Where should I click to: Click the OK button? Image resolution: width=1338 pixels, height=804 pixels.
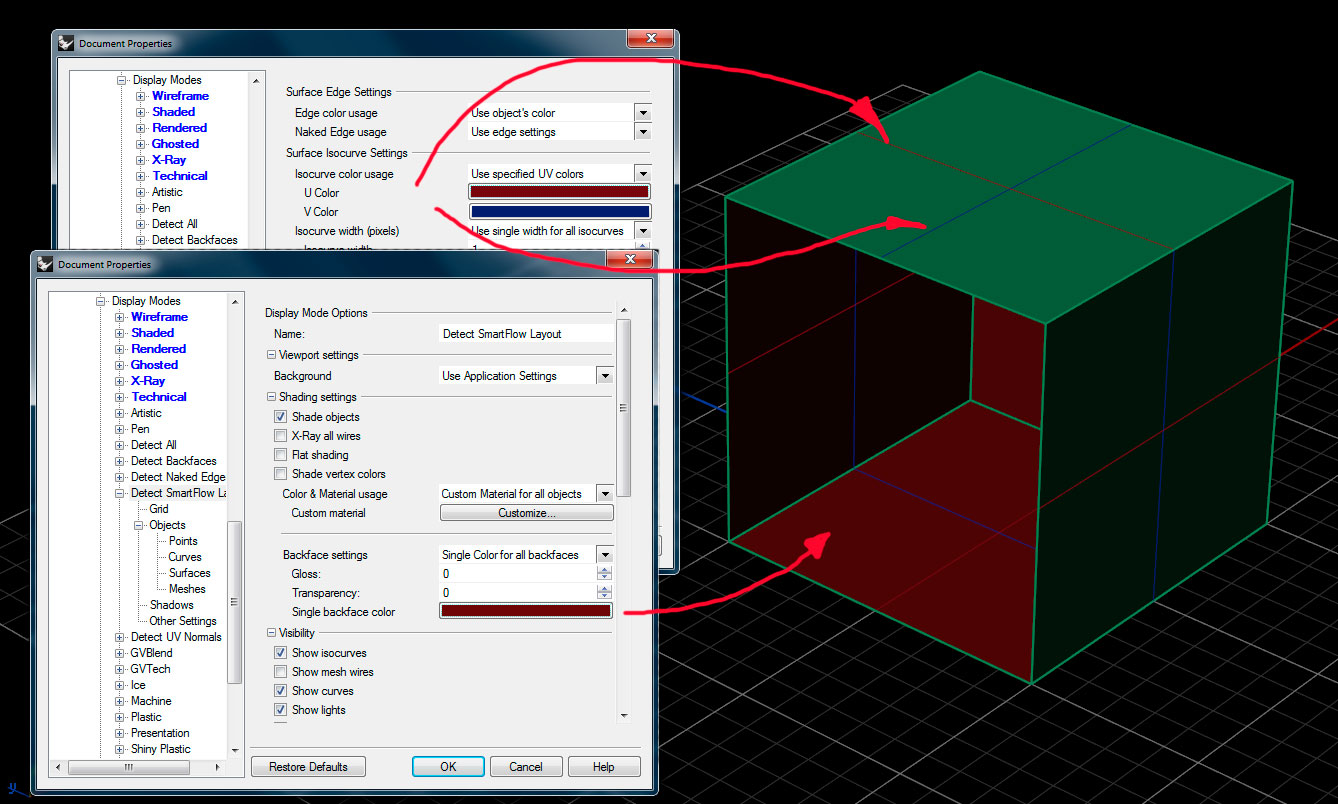pyautogui.click(x=448, y=767)
